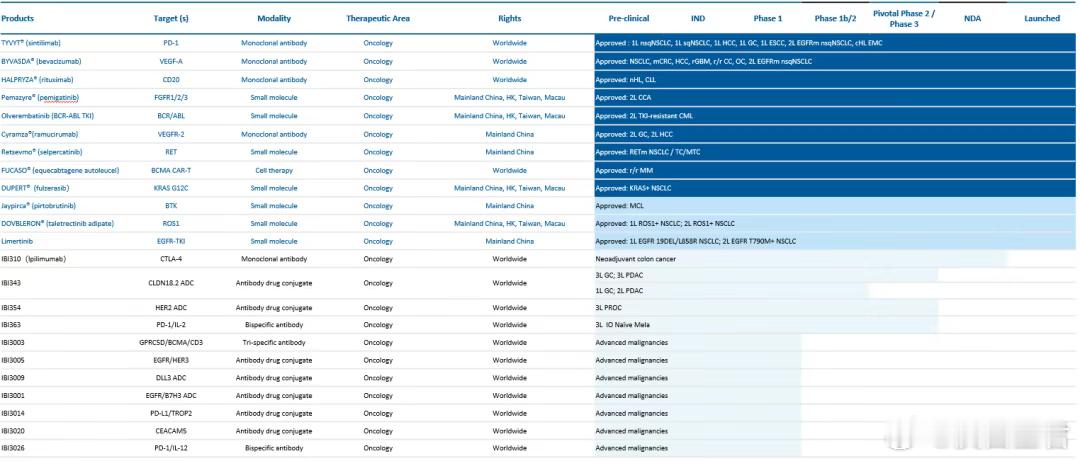Click the EGFR/B7H3 ADC target cell

coord(171,396)
